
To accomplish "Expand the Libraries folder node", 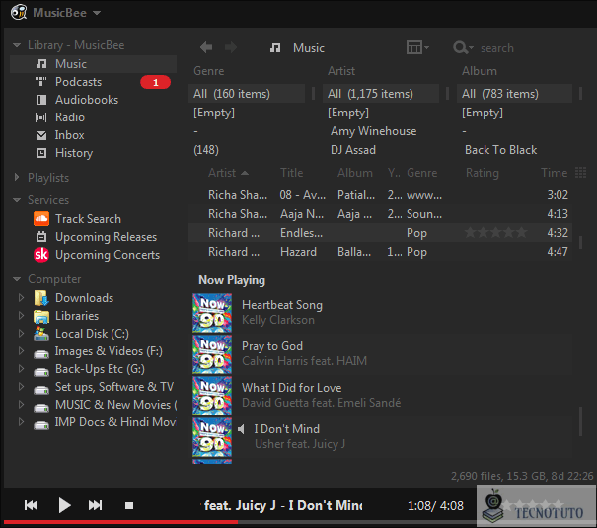I will (21, 315).
